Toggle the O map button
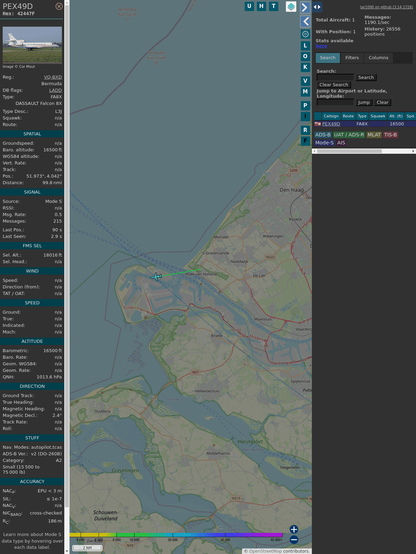Screen dimensions: 416x554 pyautogui.click(x=305, y=56)
